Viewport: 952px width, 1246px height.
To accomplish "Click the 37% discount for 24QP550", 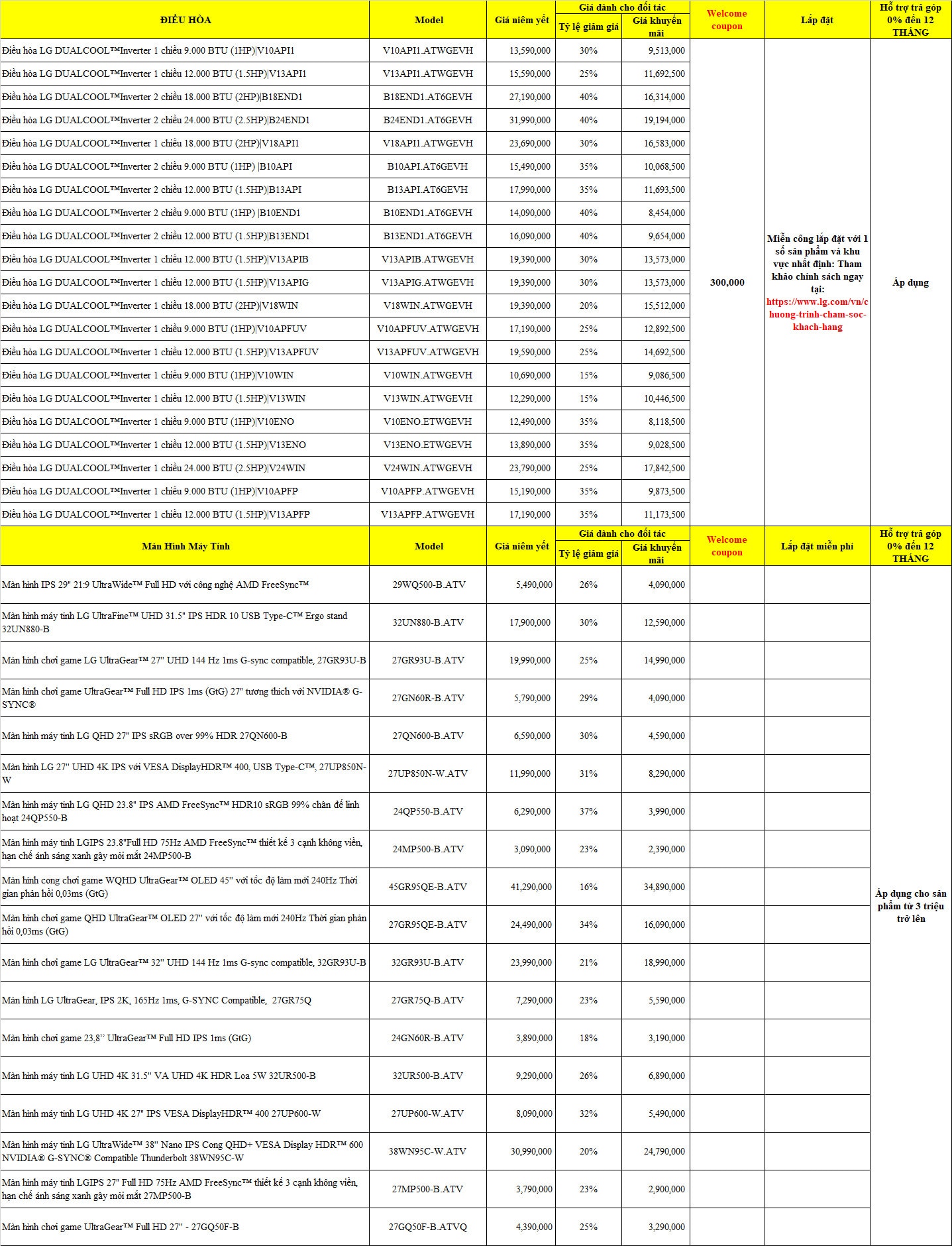I will coord(588,811).
